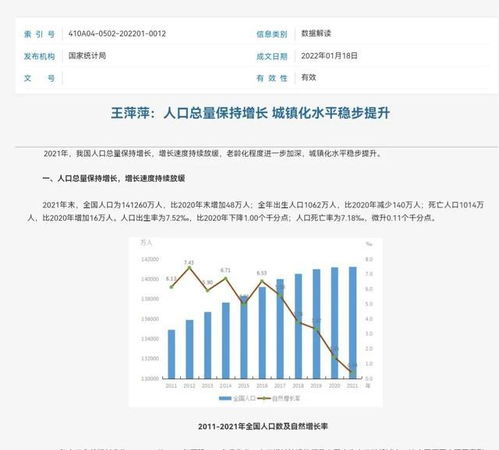Click the 8.0 value on right axis
This screenshot has height=450, width=499.
click(369, 259)
